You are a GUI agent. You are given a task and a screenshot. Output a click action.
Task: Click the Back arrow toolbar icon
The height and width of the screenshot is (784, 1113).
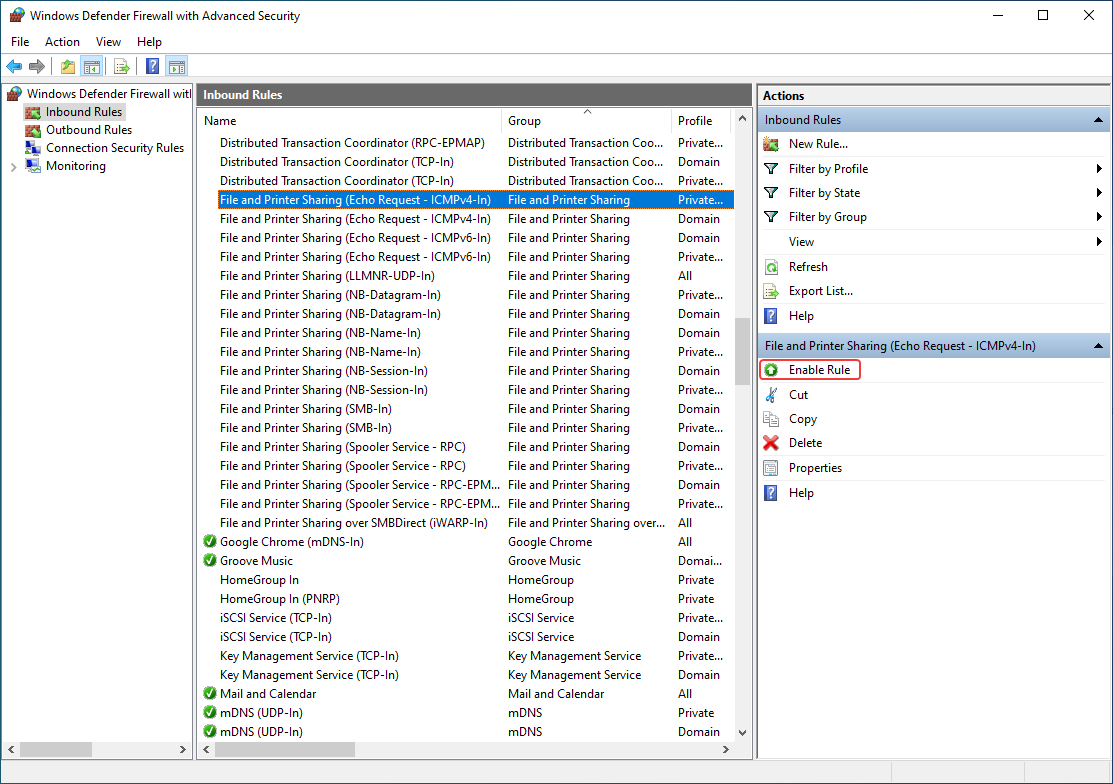[x=13, y=67]
